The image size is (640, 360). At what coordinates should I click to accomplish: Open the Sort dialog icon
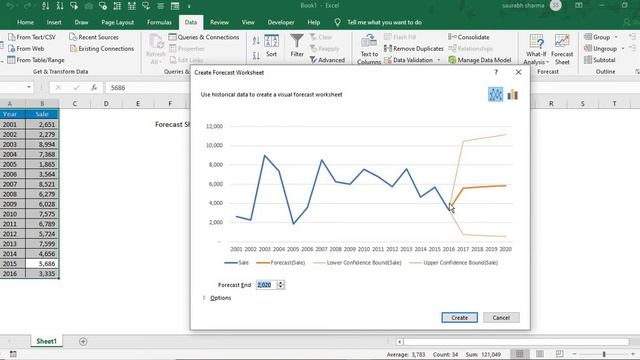[271, 45]
